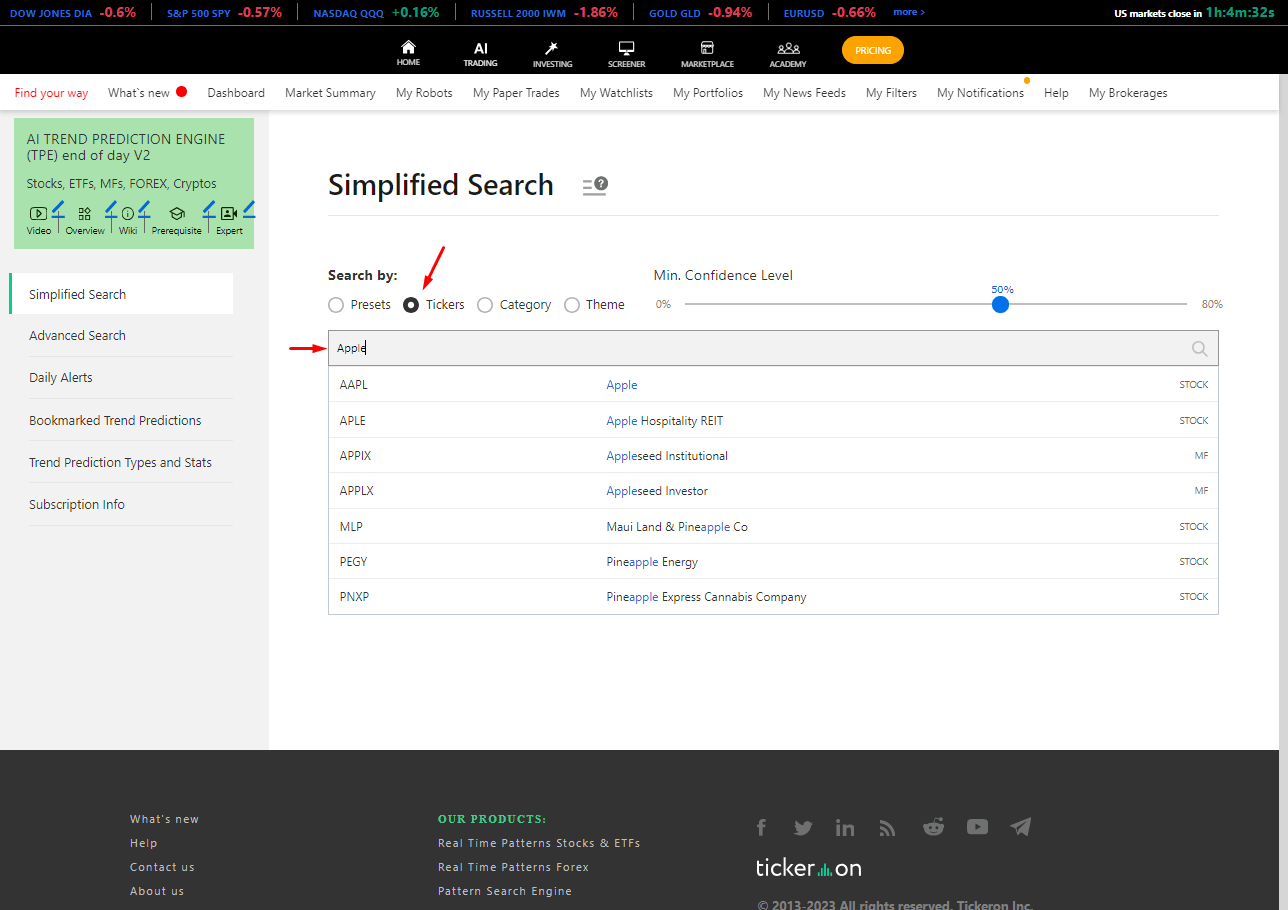
Task: Open My Filters menu item
Action: tap(891, 93)
